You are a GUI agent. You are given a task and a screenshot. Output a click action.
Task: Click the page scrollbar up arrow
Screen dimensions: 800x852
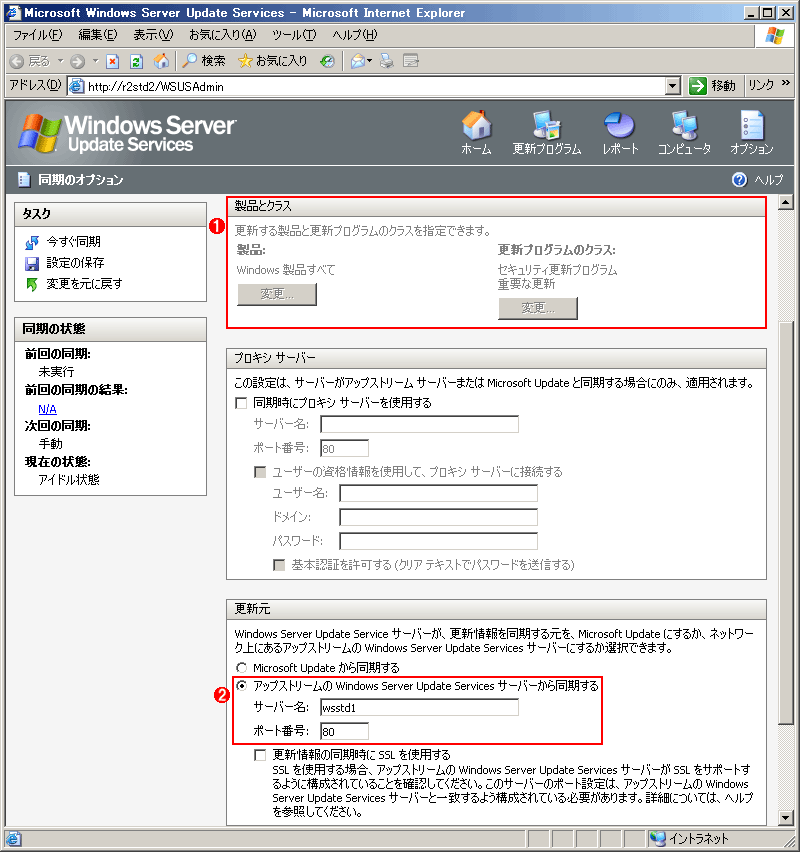pos(785,203)
